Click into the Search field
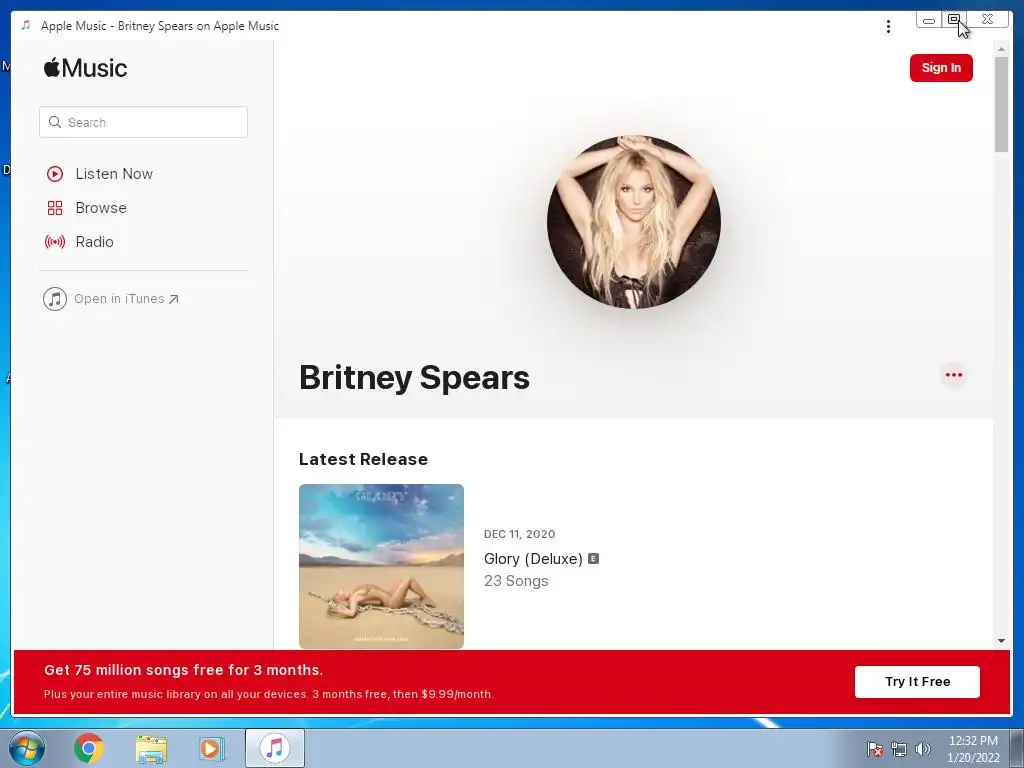The image size is (1024, 768). (x=144, y=122)
